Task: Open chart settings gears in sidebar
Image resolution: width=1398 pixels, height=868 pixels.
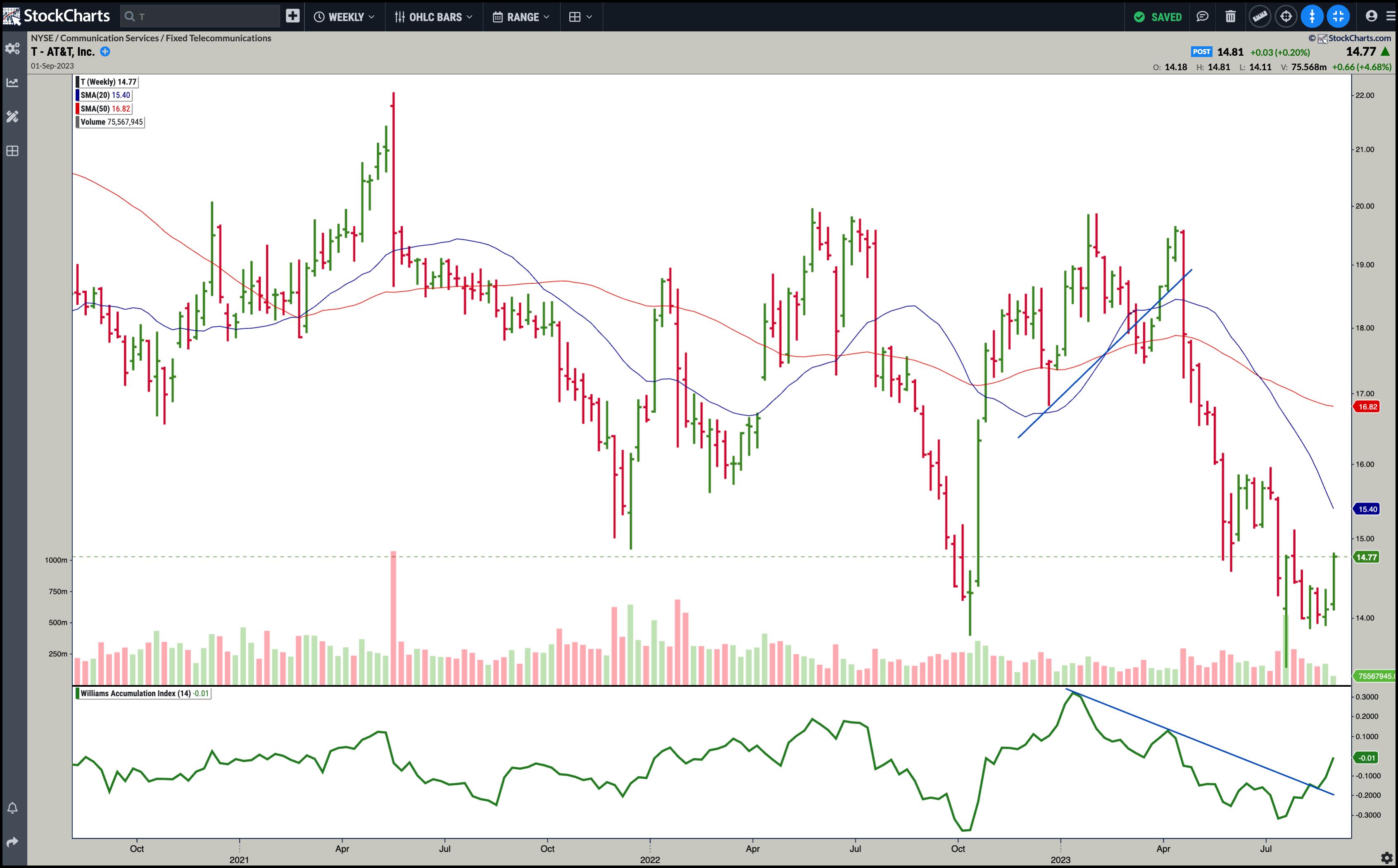Action: 12,48
